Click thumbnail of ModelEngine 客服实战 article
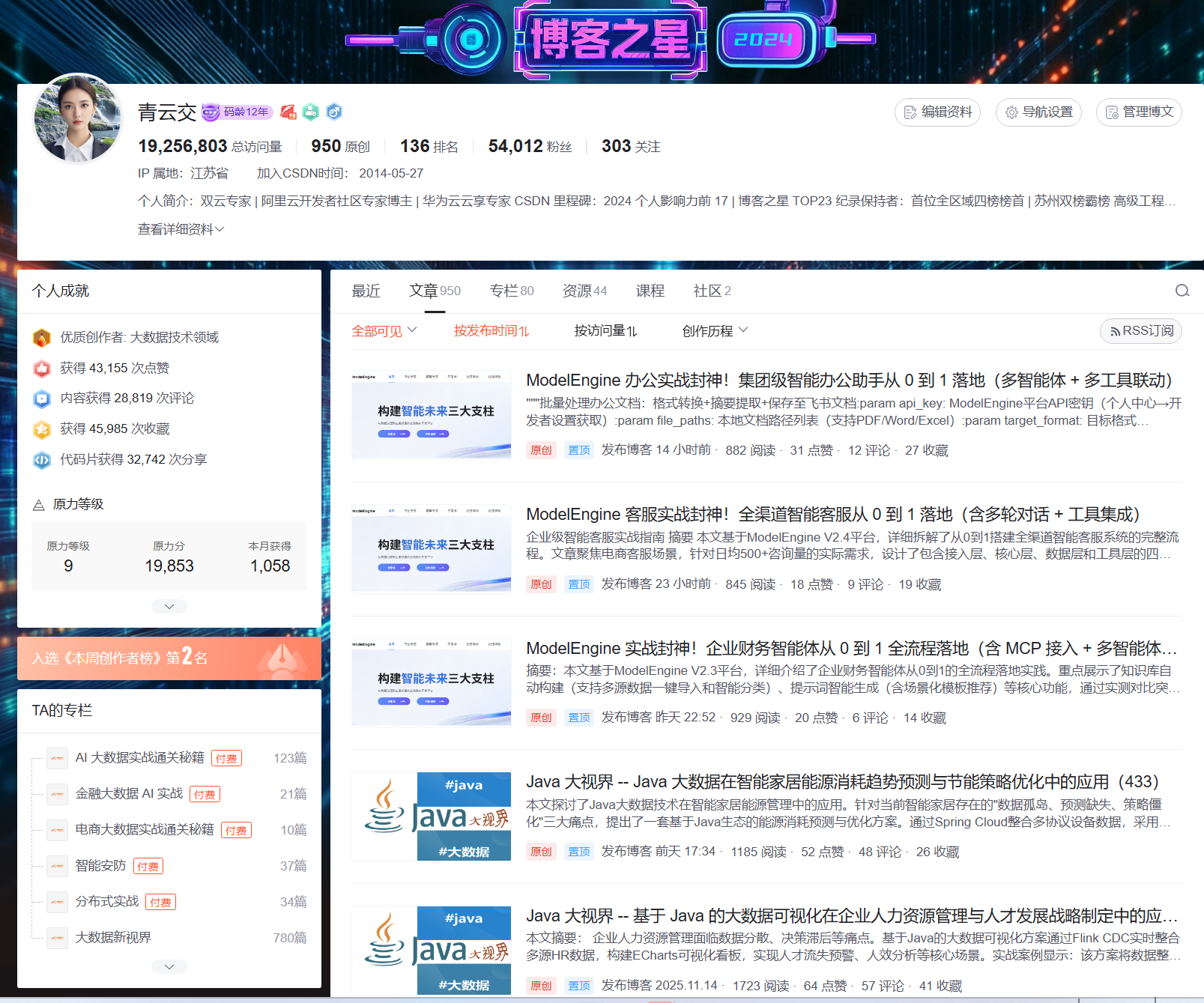The image size is (1204, 1003). 432,548
